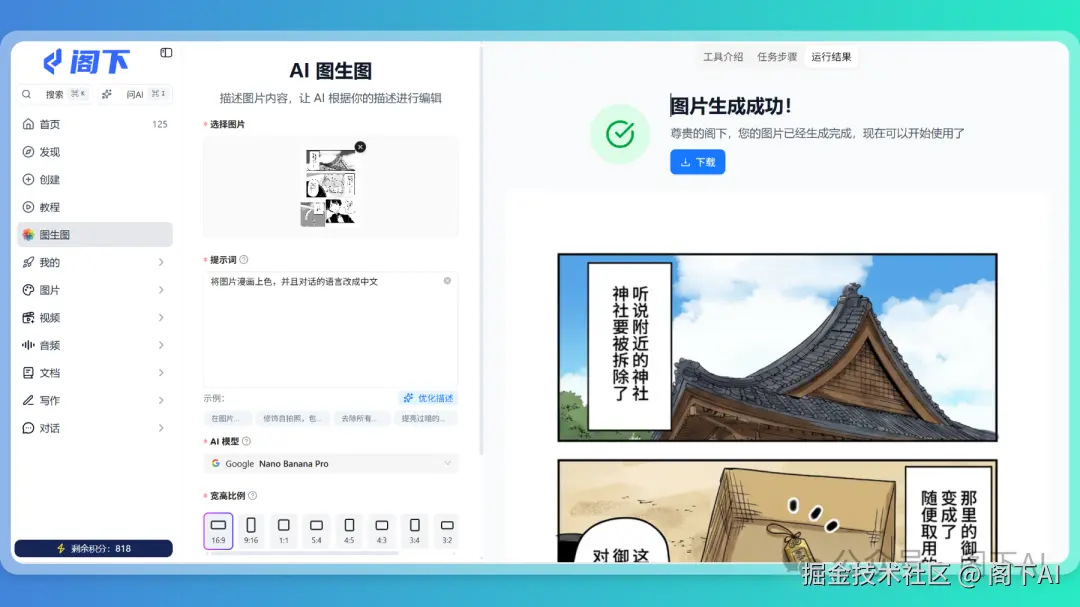Click the 去除所有 example prompt chip
The image size is (1080, 607).
pos(360,416)
